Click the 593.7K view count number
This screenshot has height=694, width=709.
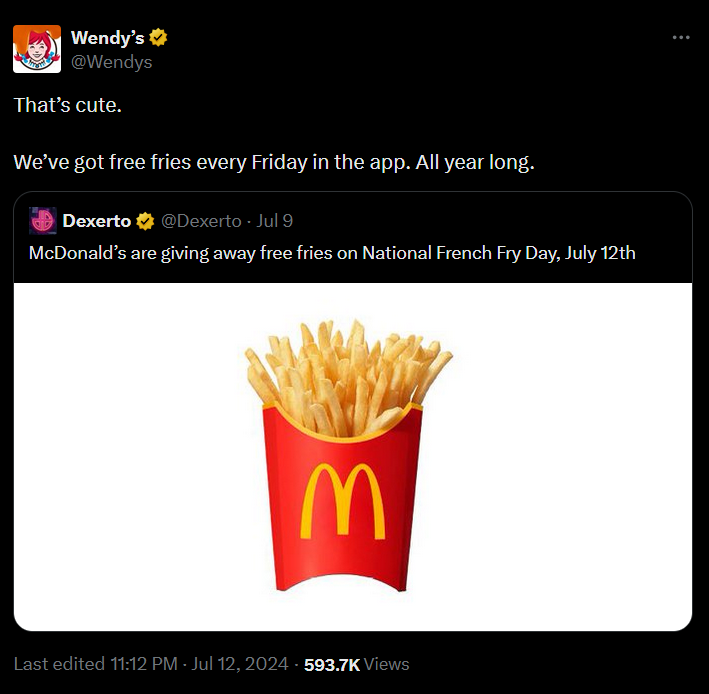(331, 664)
